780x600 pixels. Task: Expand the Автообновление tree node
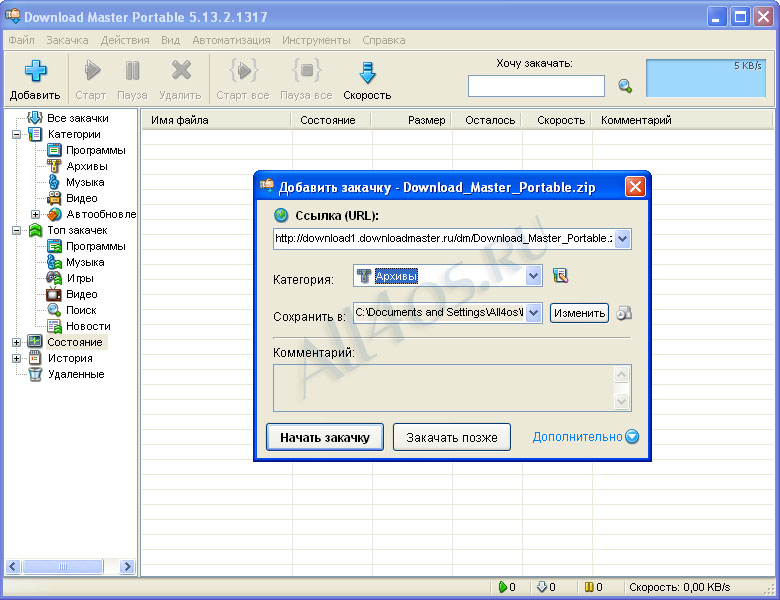pyautogui.click(x=35, y=214)
